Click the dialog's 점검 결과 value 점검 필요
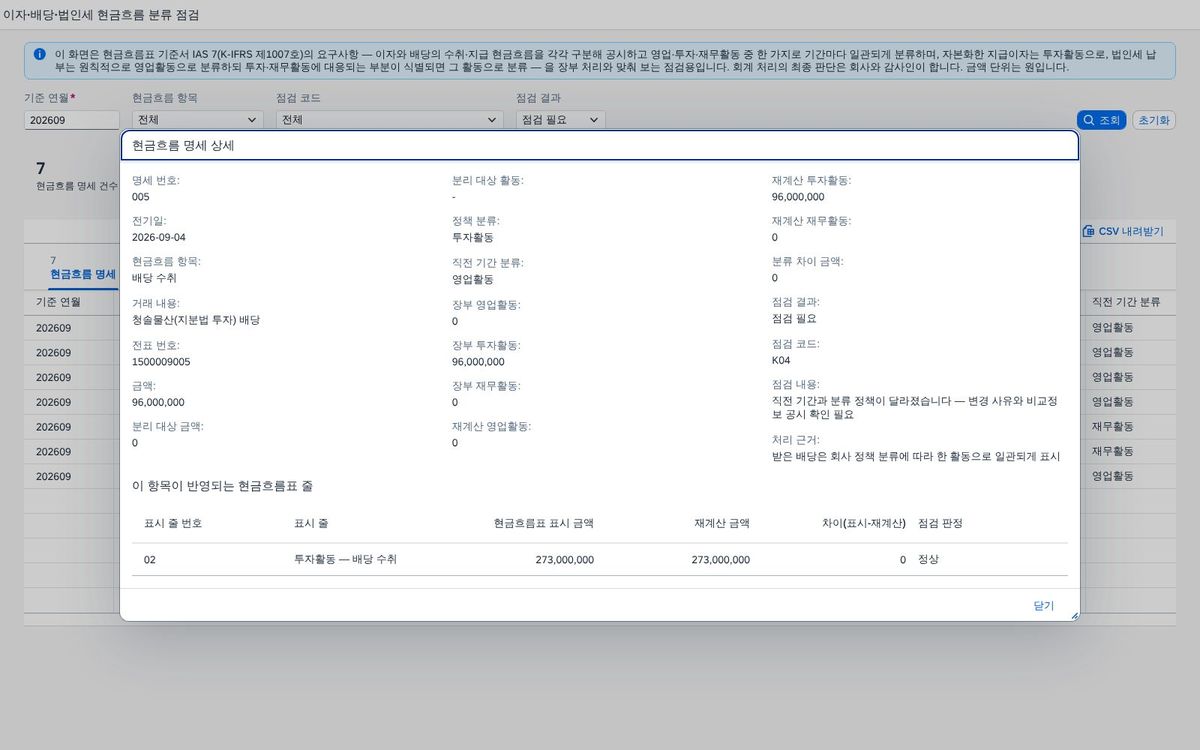 click(x=795, y=318)
